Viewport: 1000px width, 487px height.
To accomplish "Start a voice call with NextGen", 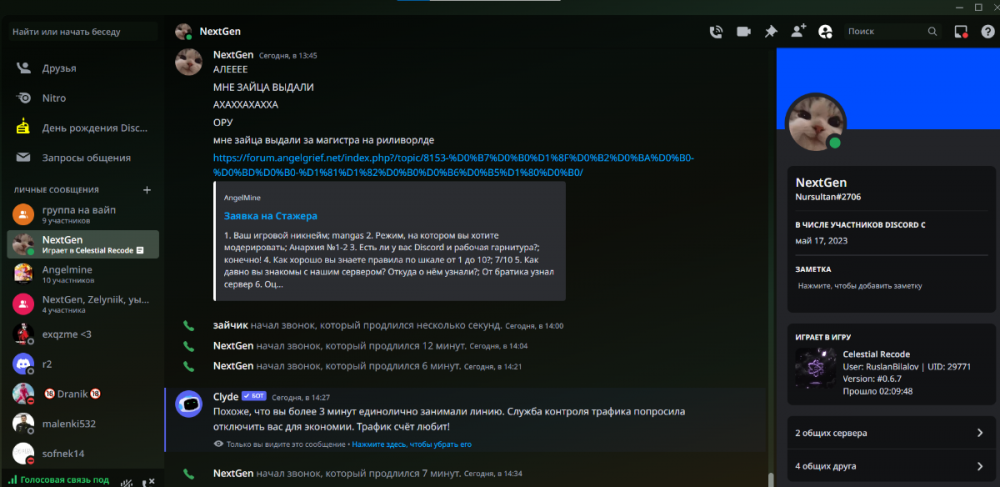I will (x=716, y=31).
